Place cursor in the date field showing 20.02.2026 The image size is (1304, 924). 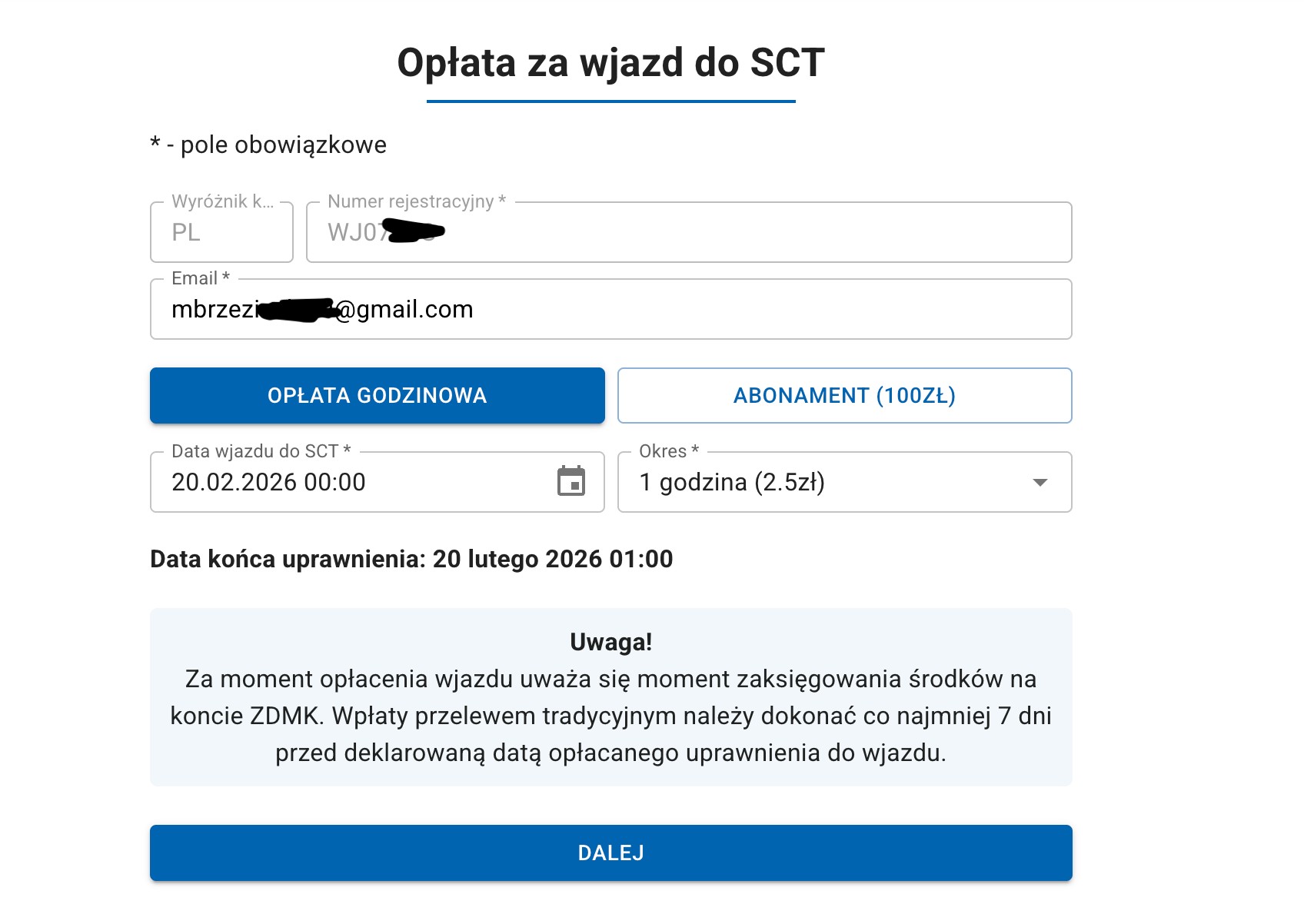pyautogui.click(x=346, y=483)
